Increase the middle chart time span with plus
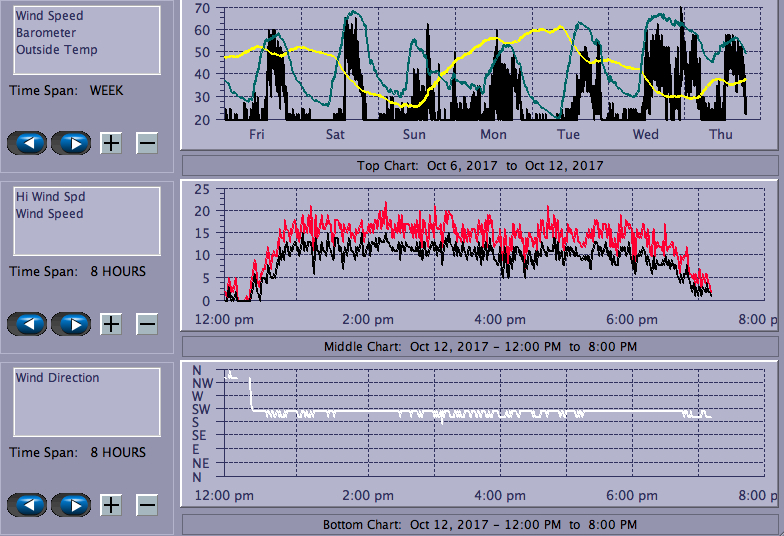The height and width of the screenshot is (536, 784). point(111,324)
